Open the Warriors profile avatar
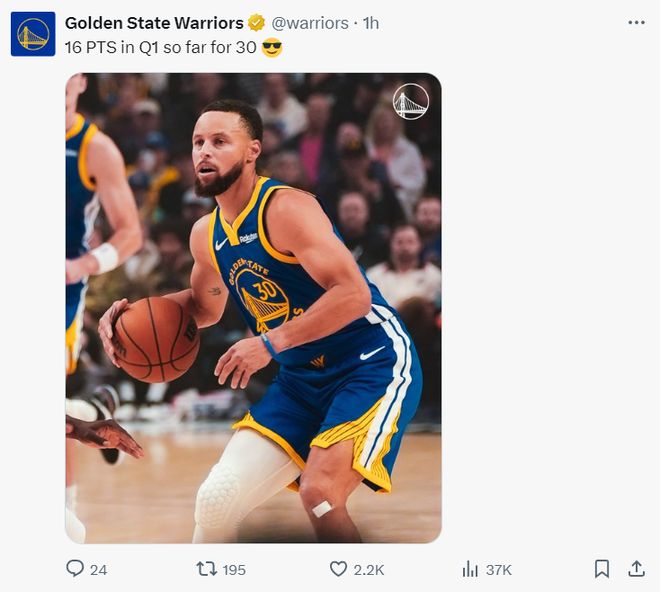660x592 pixels. click(33, 34)
